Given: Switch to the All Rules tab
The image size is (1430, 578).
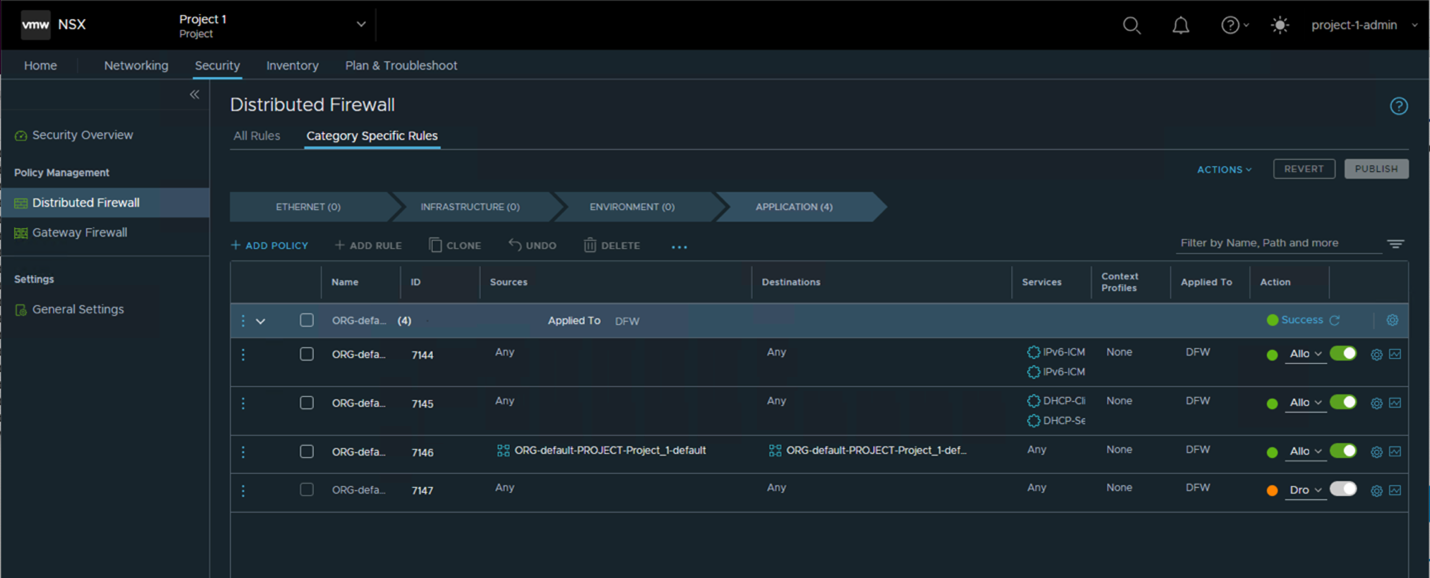Looking at the screenshot, I should (258, 135).
